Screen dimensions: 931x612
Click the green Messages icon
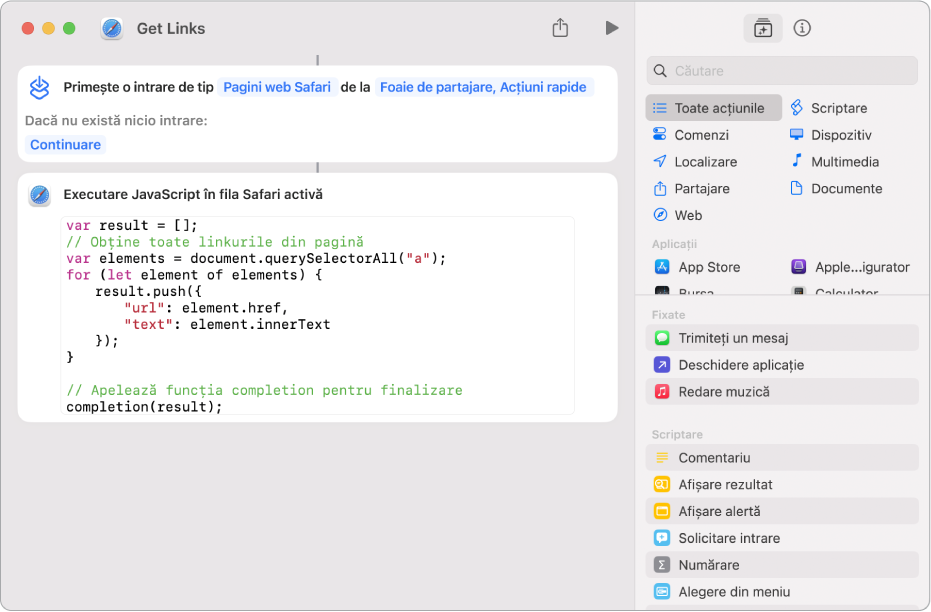pyautogui.click(x=661, y=338)
